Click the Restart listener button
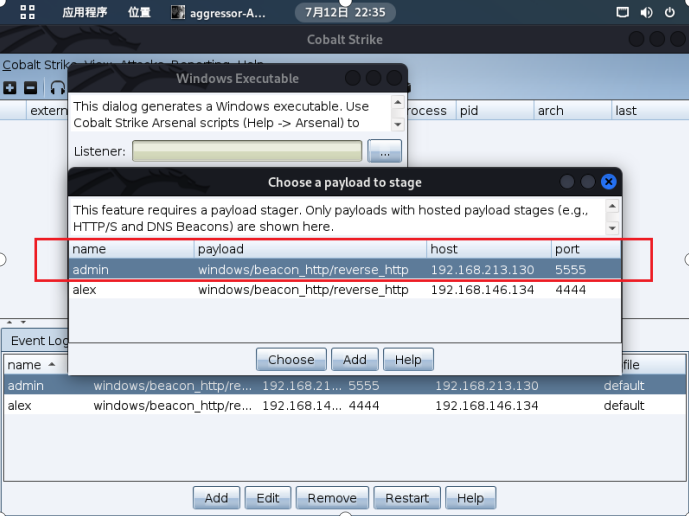The image size is (689, 516). click(x=407, y=498)
